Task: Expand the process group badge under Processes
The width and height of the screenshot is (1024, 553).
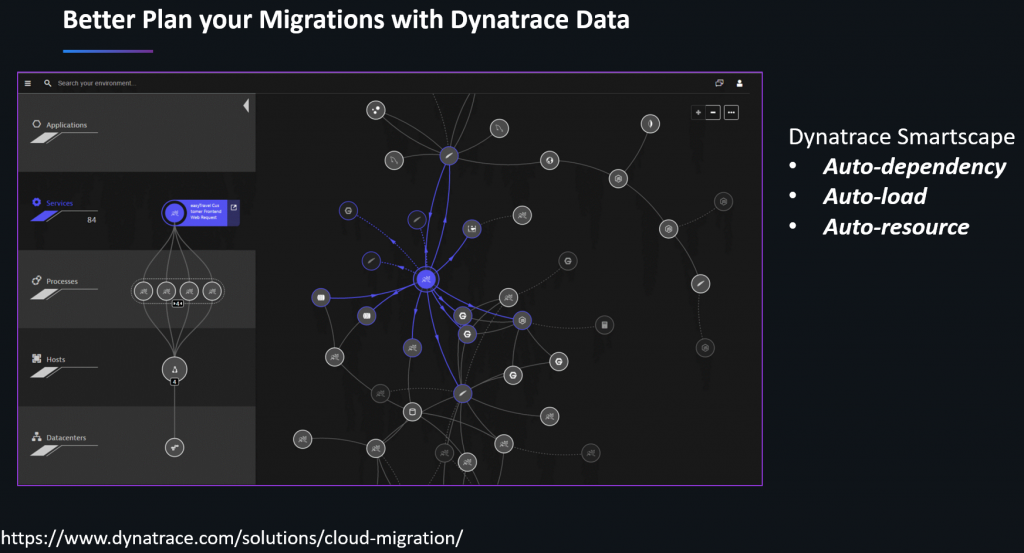Action: click(x=178, y=304)
